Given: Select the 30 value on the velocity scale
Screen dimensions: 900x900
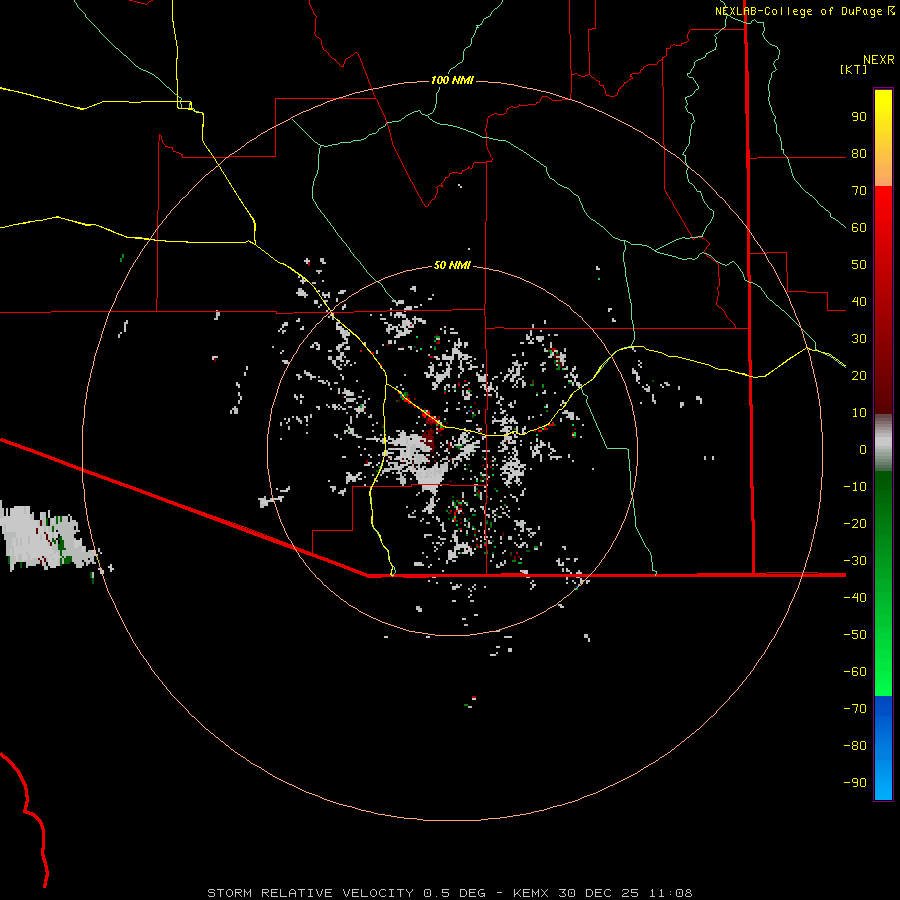Looking at the screenshot, I should (x=859, y=339).
